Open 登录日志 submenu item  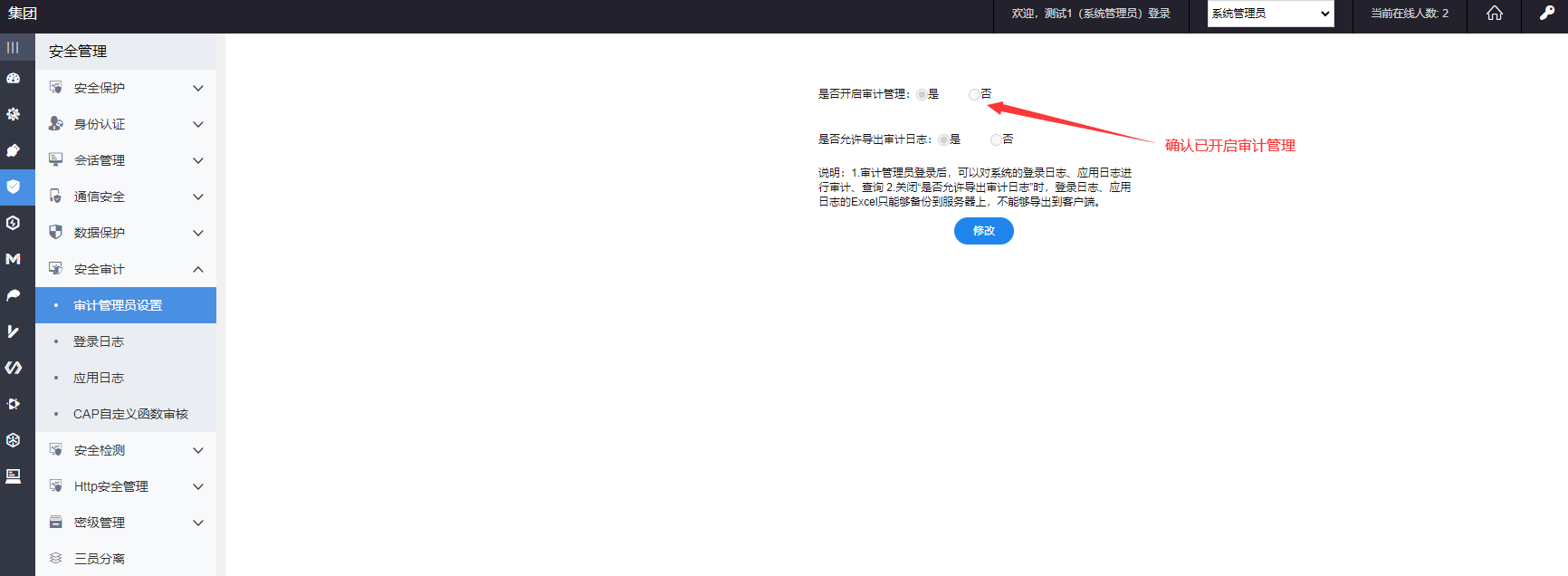point(126,341)
